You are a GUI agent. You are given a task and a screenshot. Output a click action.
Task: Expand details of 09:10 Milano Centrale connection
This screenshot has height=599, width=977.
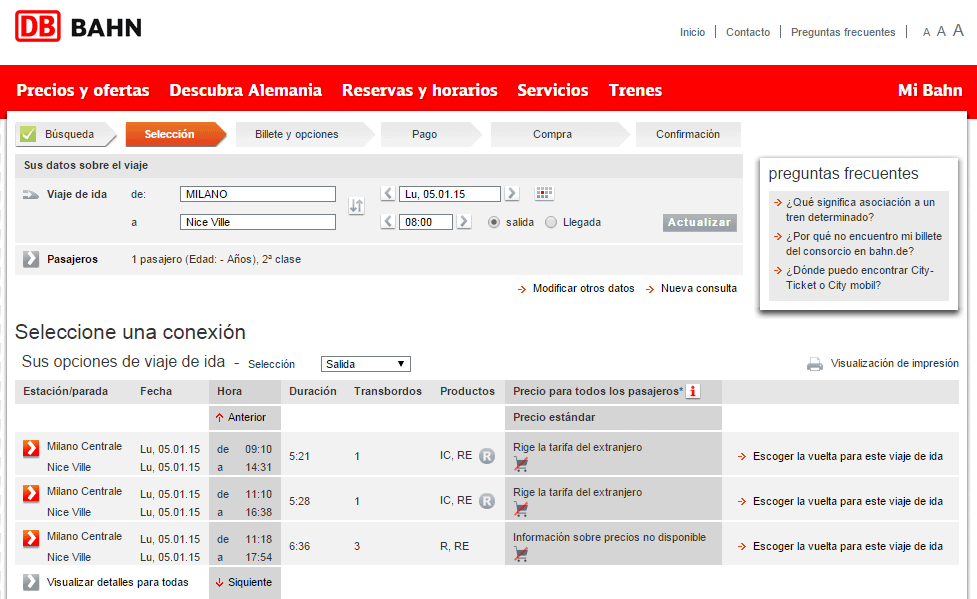pos(31,448)
